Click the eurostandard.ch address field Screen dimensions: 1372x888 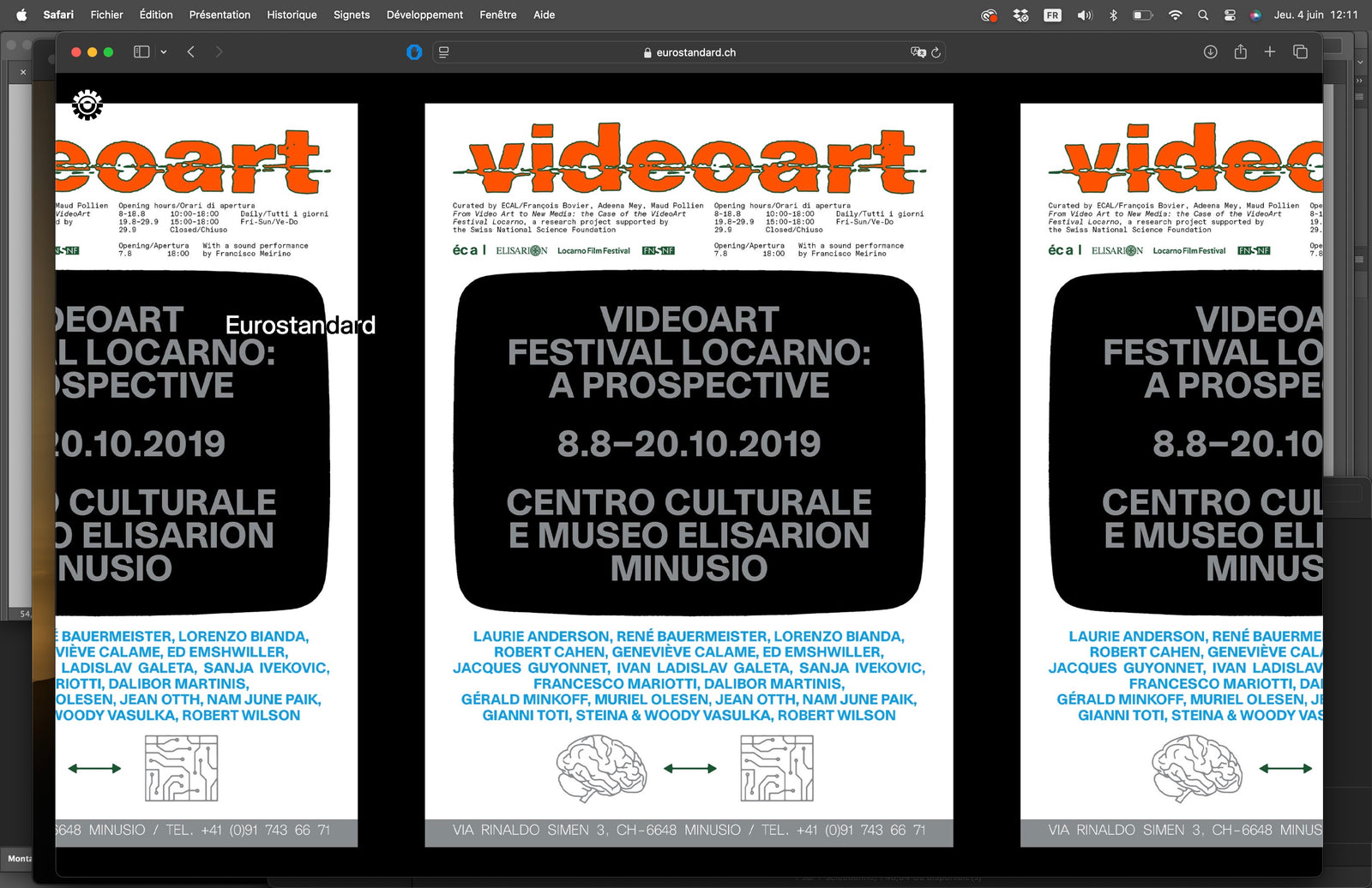(x=689, y=52)
